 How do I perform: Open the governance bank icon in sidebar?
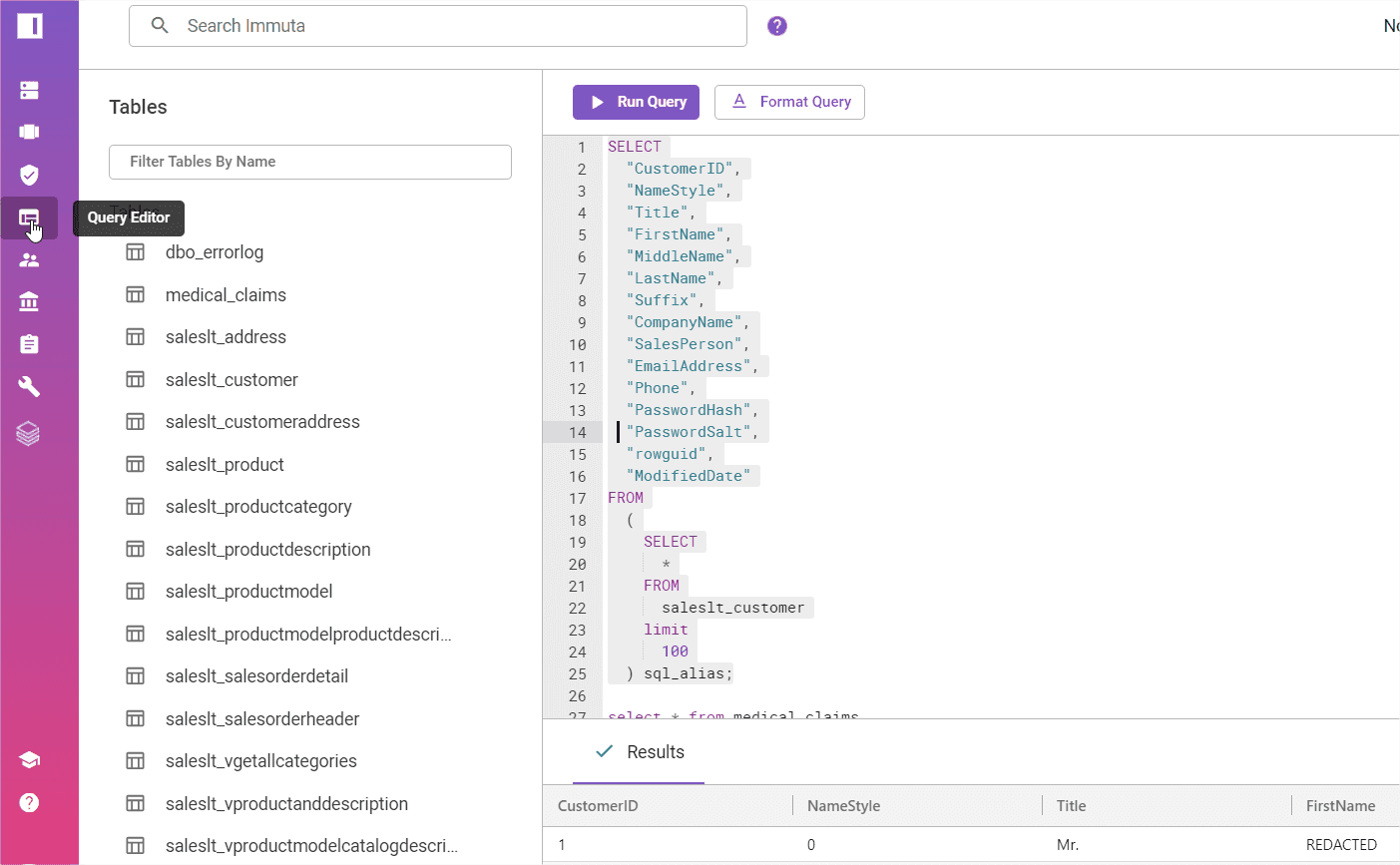[x=27, y=300]
